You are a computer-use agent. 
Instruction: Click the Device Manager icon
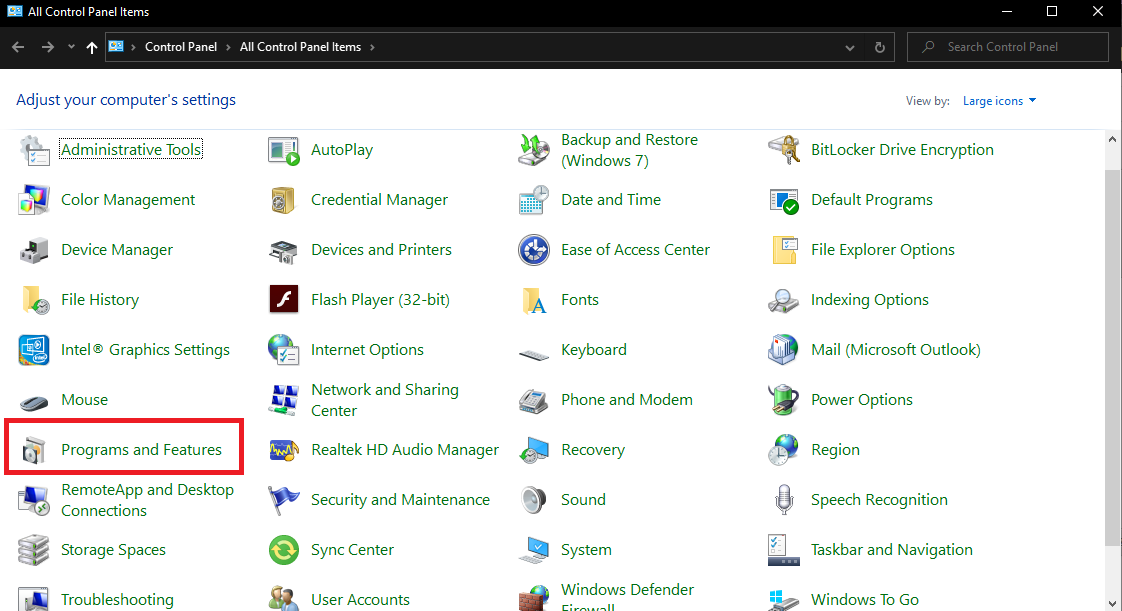(34, 250)
